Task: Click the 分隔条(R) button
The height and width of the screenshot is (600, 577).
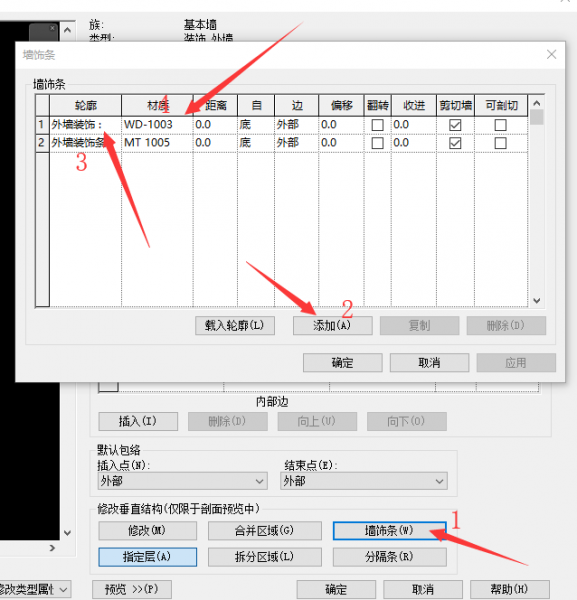Action: pos(390,557)
